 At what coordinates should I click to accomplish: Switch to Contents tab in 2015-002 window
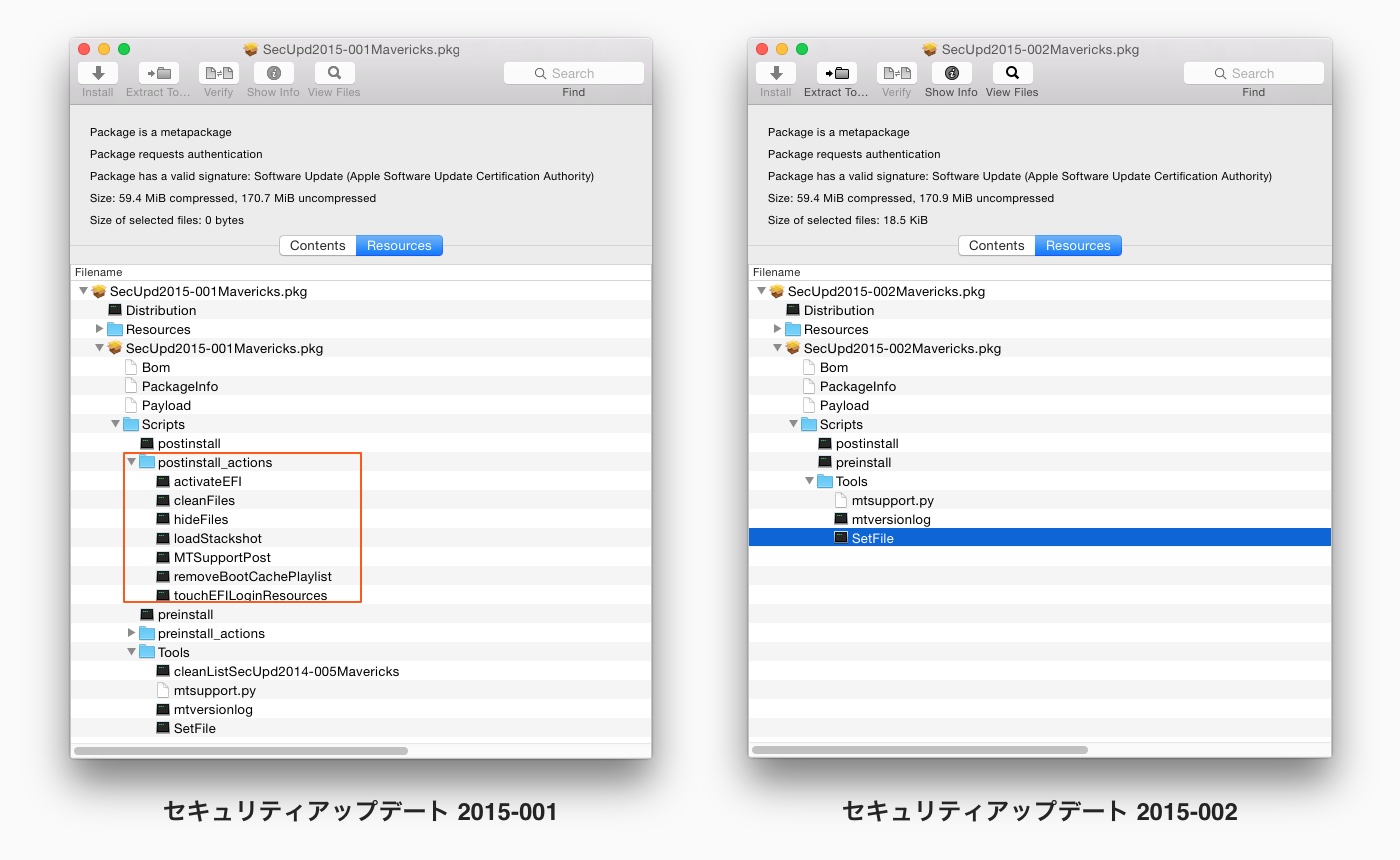tap(997, 245)
